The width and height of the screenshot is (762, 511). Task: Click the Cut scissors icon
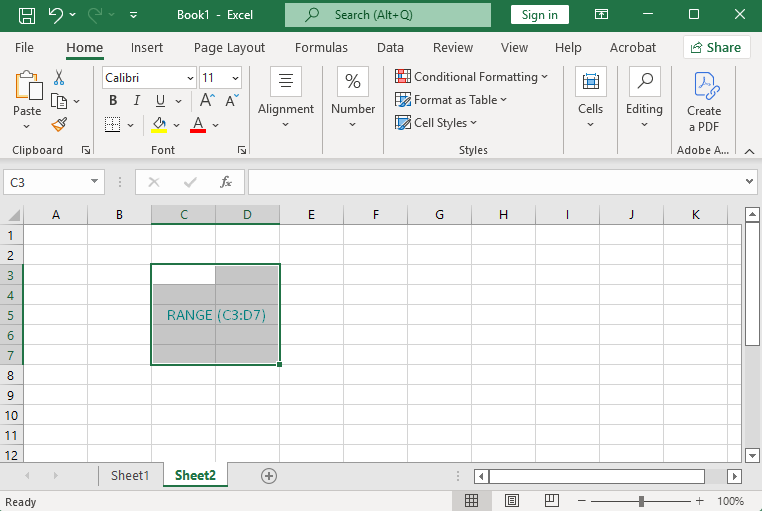point(59,77)
